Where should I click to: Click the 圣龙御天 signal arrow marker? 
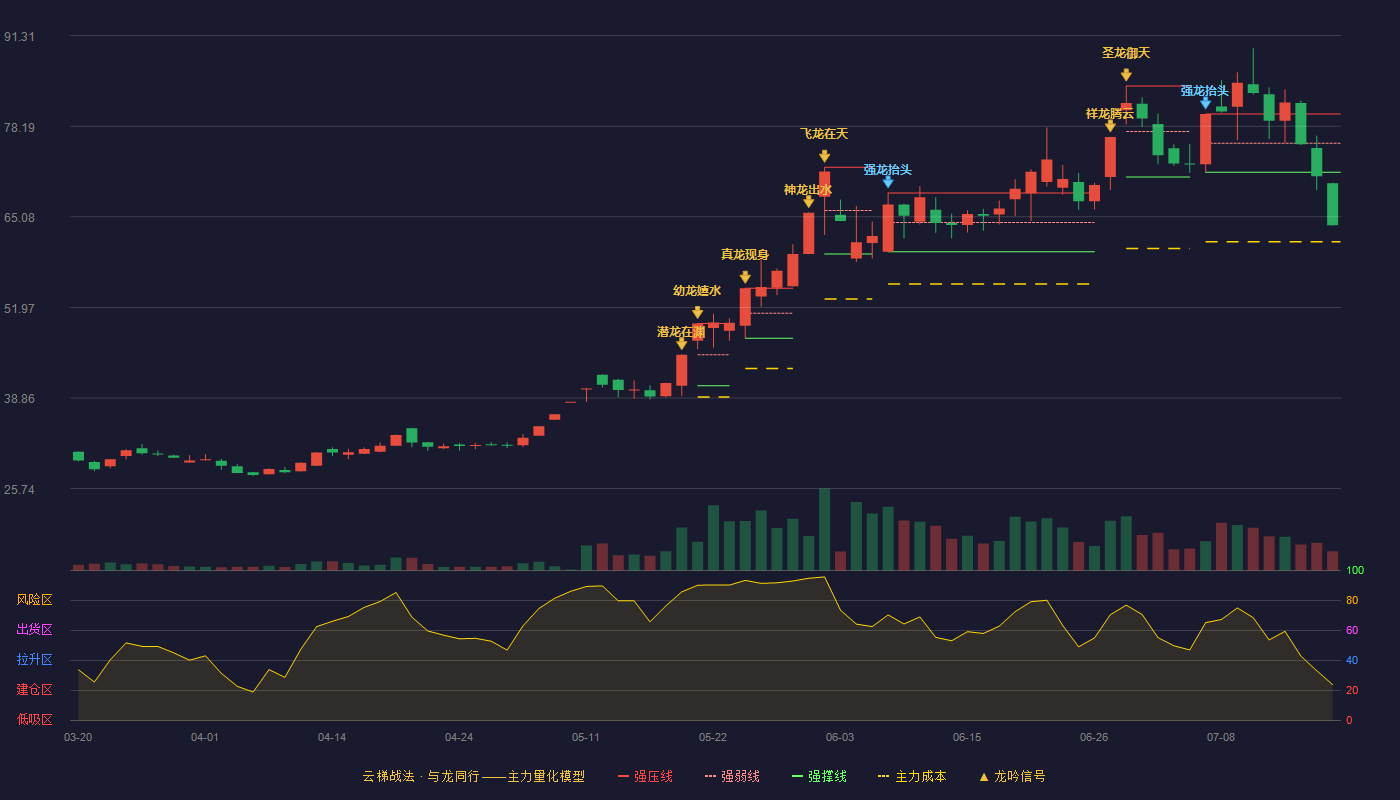pyautogui.click(x=1126, y=75)
